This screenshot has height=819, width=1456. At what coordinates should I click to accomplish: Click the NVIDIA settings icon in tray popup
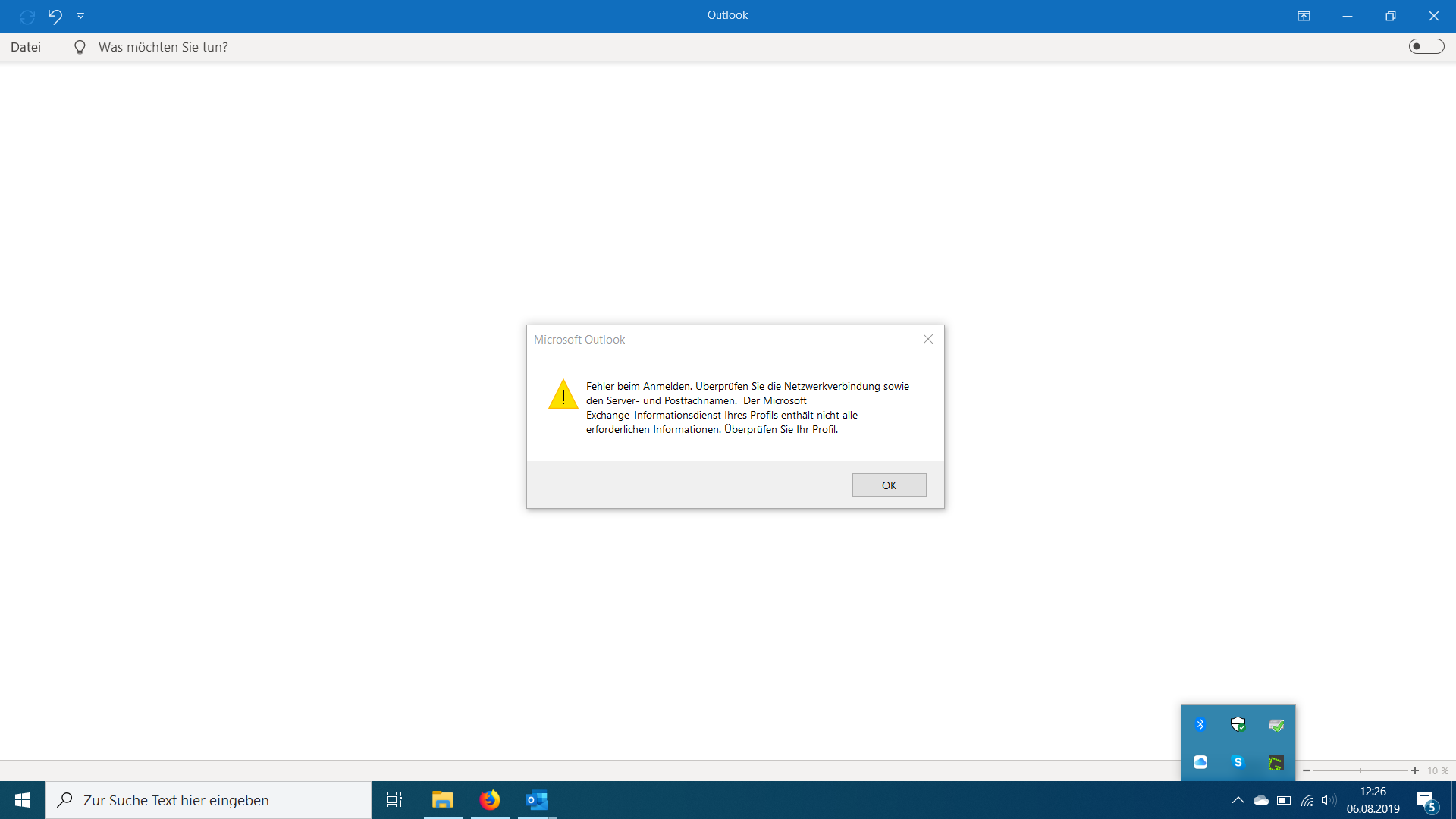[1276, 762]
